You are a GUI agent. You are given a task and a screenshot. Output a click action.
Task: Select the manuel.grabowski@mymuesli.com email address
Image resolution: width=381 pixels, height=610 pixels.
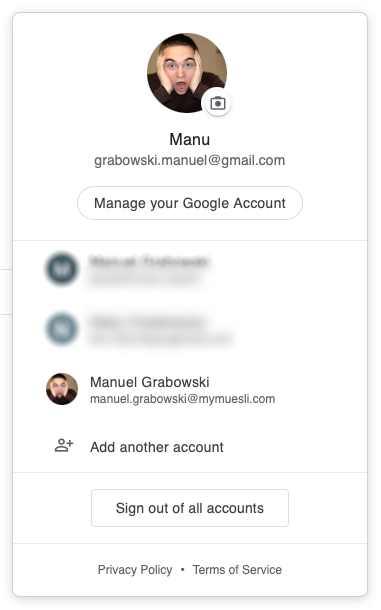(183, 399)
